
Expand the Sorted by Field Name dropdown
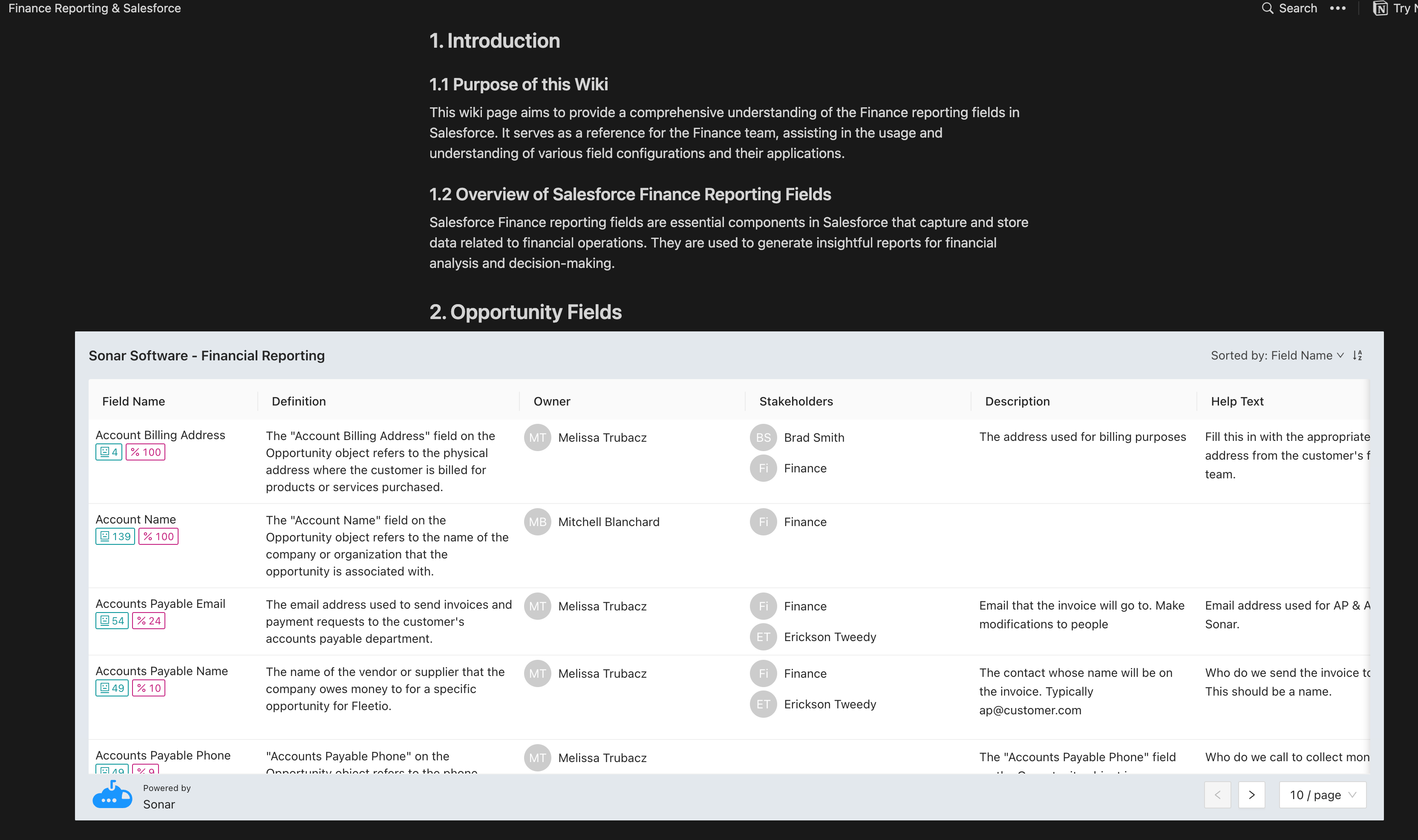[1277, 356]
